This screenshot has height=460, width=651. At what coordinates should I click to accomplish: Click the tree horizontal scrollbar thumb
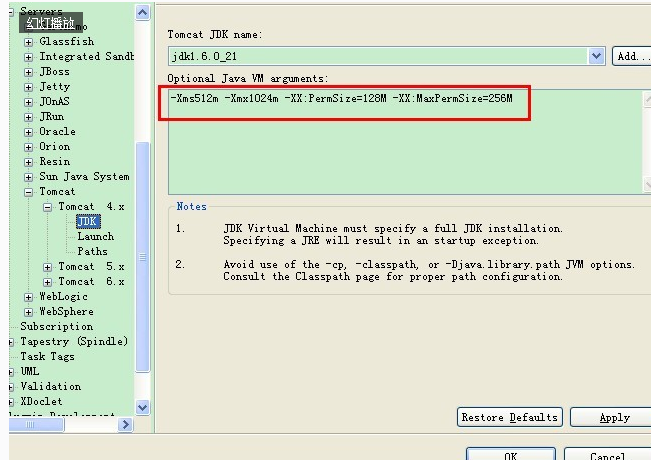click(x=37, y=424)
